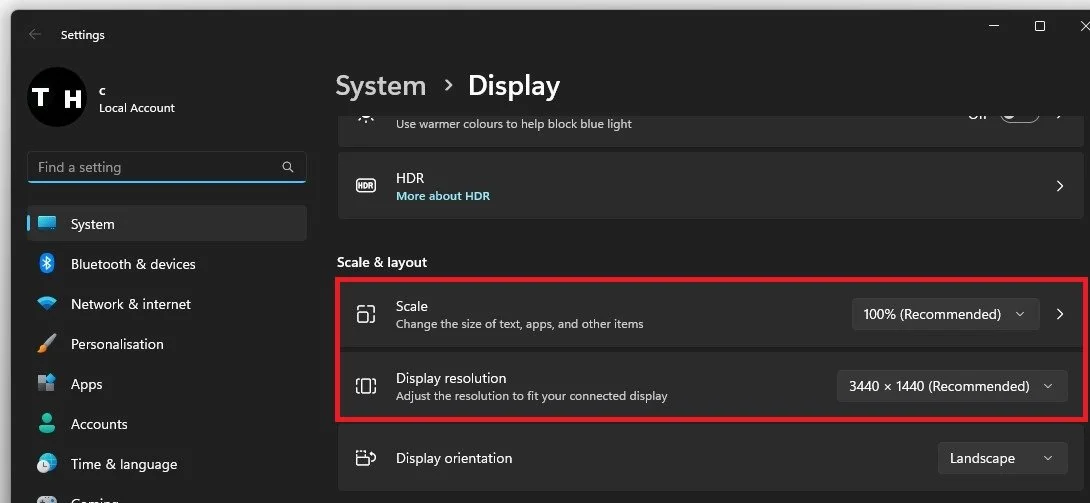
Task: Click the HDR icon
Action: [x=366, y=185]
